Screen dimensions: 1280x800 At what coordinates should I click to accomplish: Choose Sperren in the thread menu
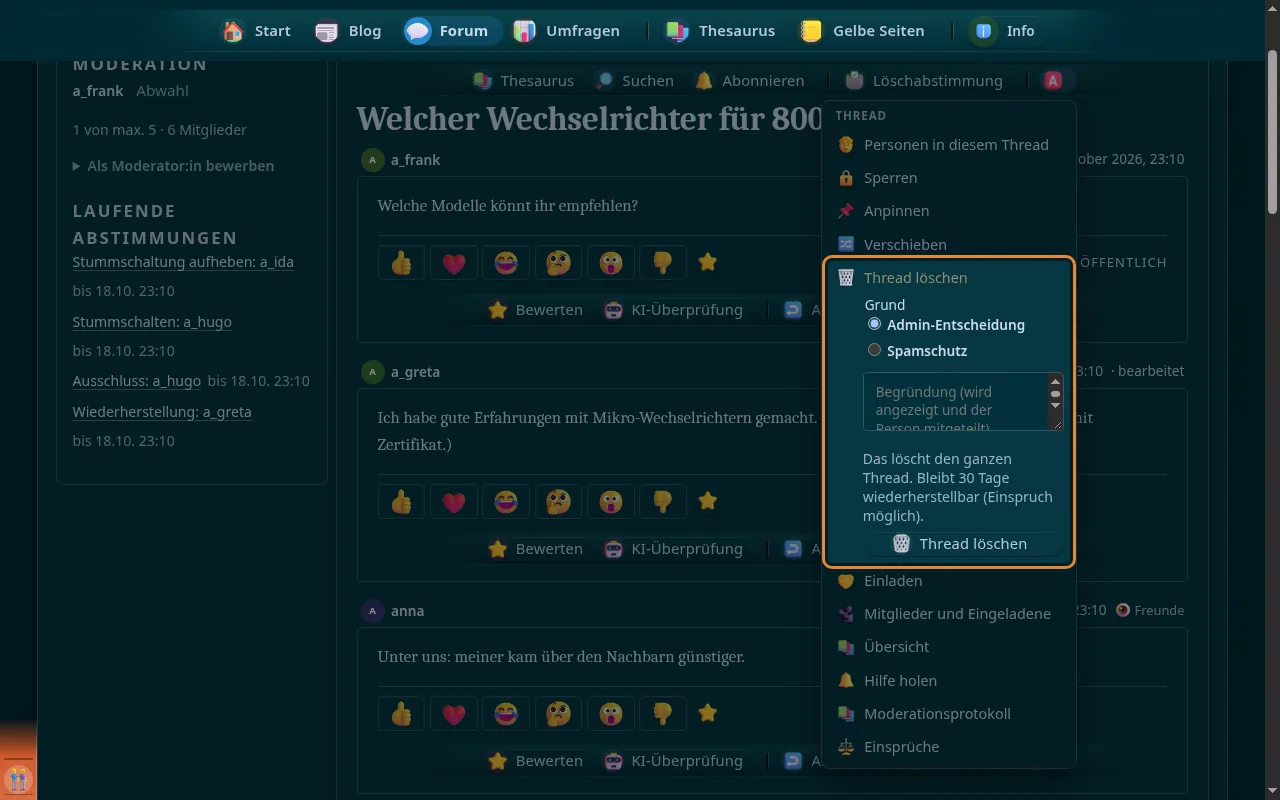tap(948, 178)
